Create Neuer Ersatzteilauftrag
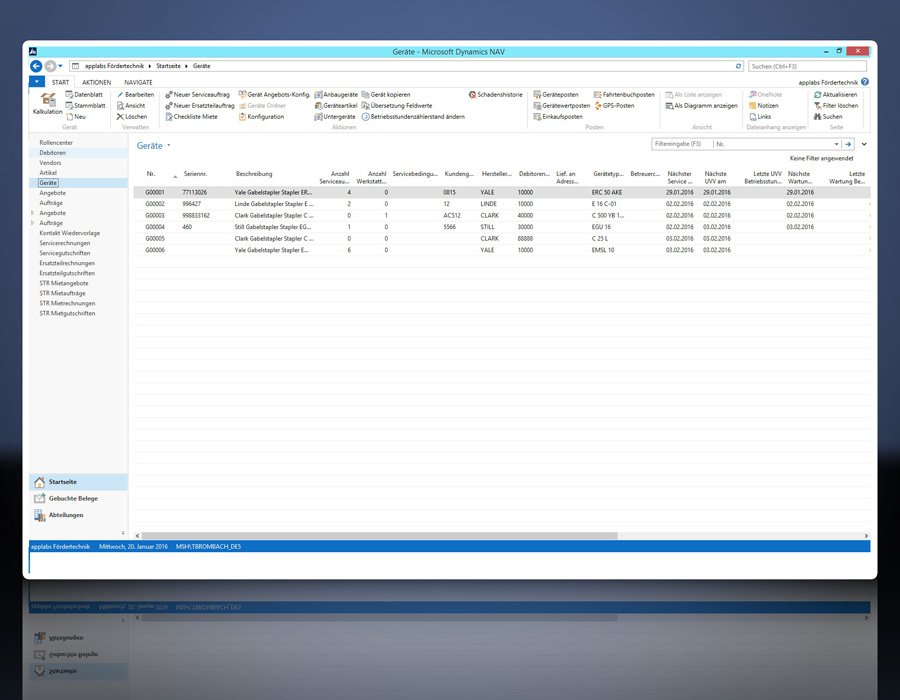 pyautogui.click(x=200, y=106)
